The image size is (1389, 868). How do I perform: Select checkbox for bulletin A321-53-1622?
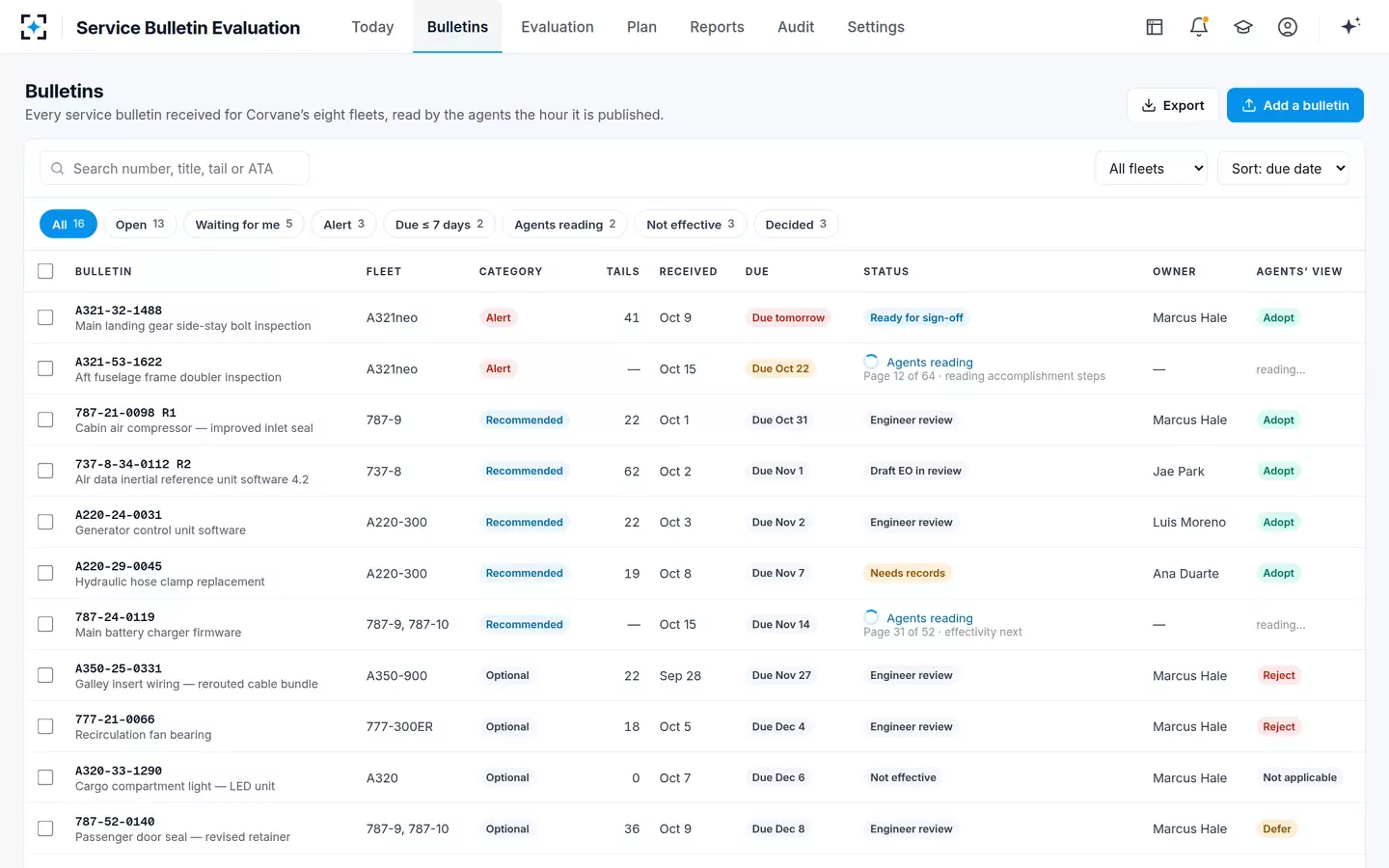point(45,368)
